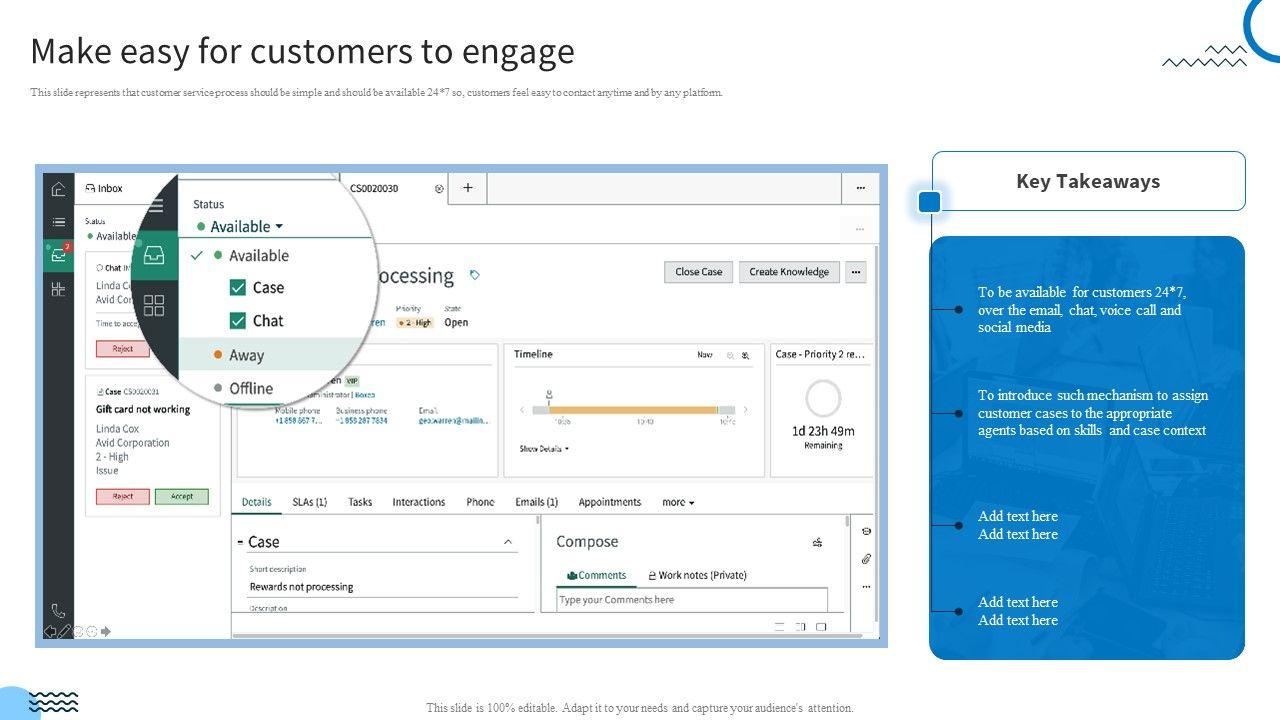Switch to the SLAs (1) tab

tap(309, 502)
